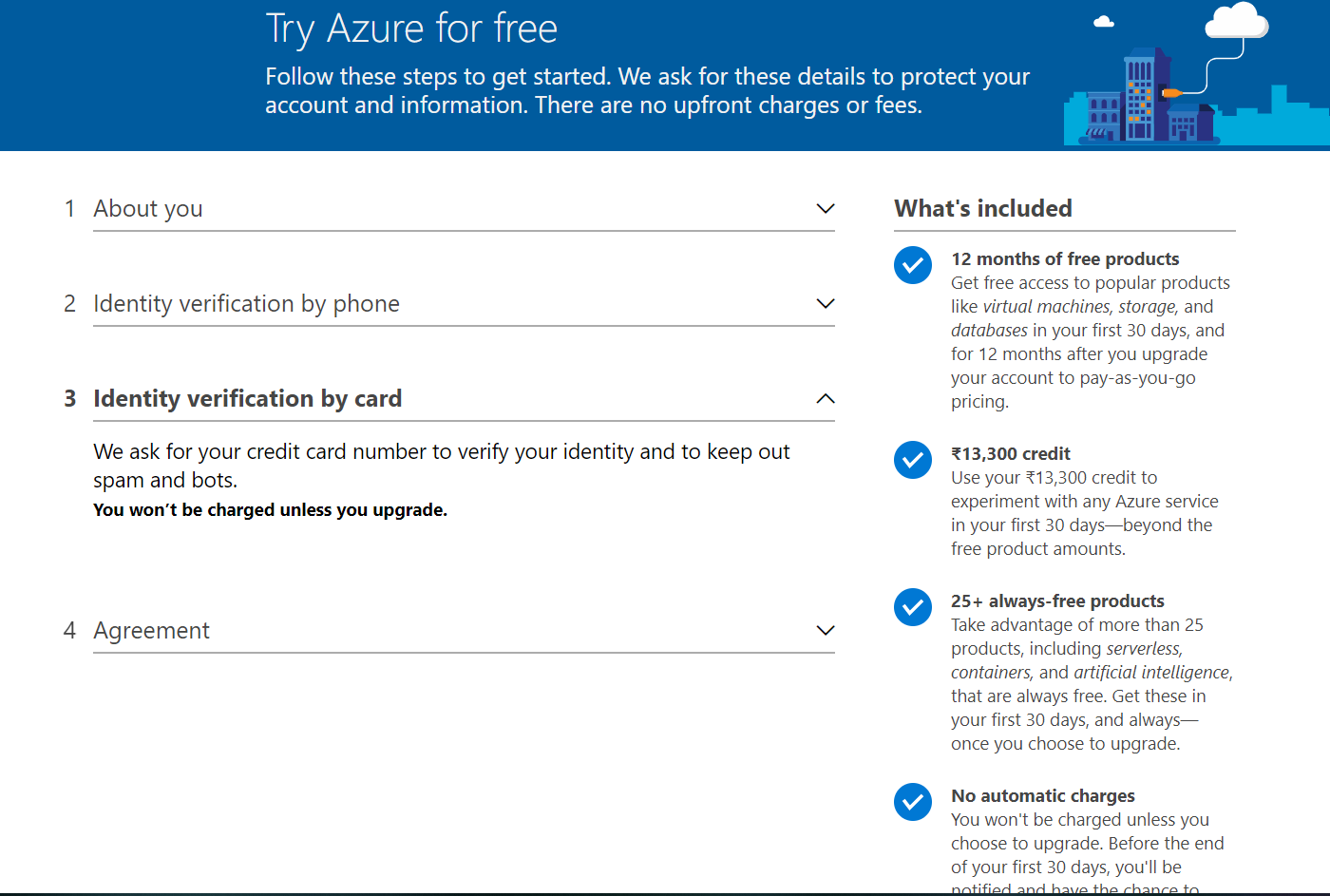The image size is (1330, 896).
Task: Expand Identity verification by phone chevron
Action: [826, 304]
